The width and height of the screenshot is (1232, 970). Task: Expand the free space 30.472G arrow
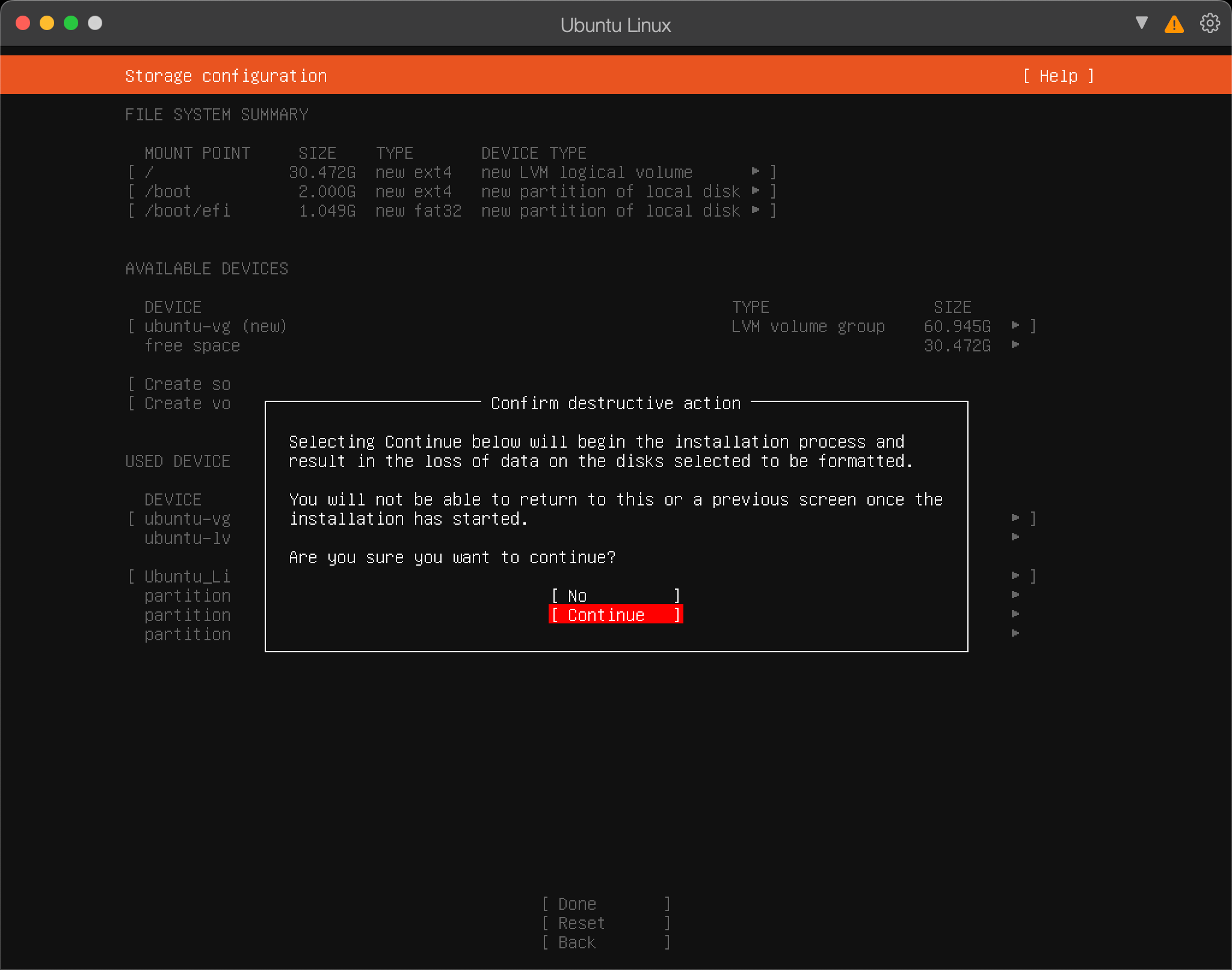coord(1015,345)
